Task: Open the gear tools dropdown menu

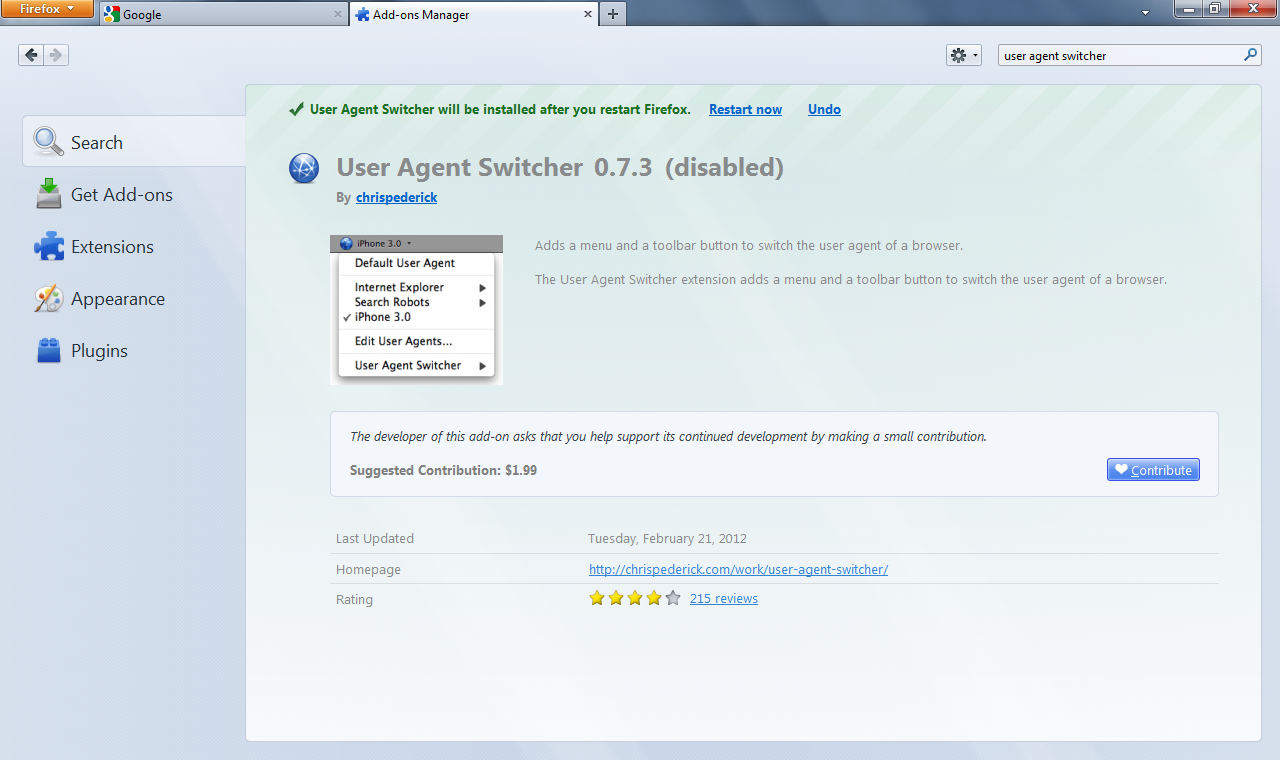Action: 964,55
